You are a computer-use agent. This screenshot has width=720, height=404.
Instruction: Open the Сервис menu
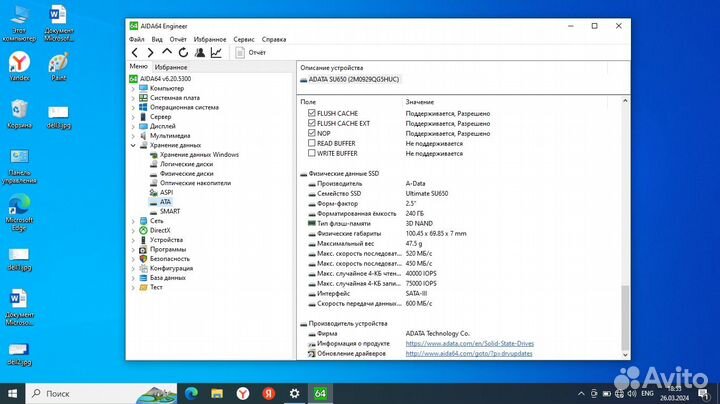[x=244, y=39]
